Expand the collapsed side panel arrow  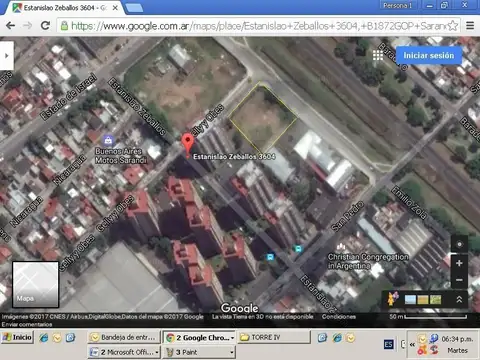[7, 56]
